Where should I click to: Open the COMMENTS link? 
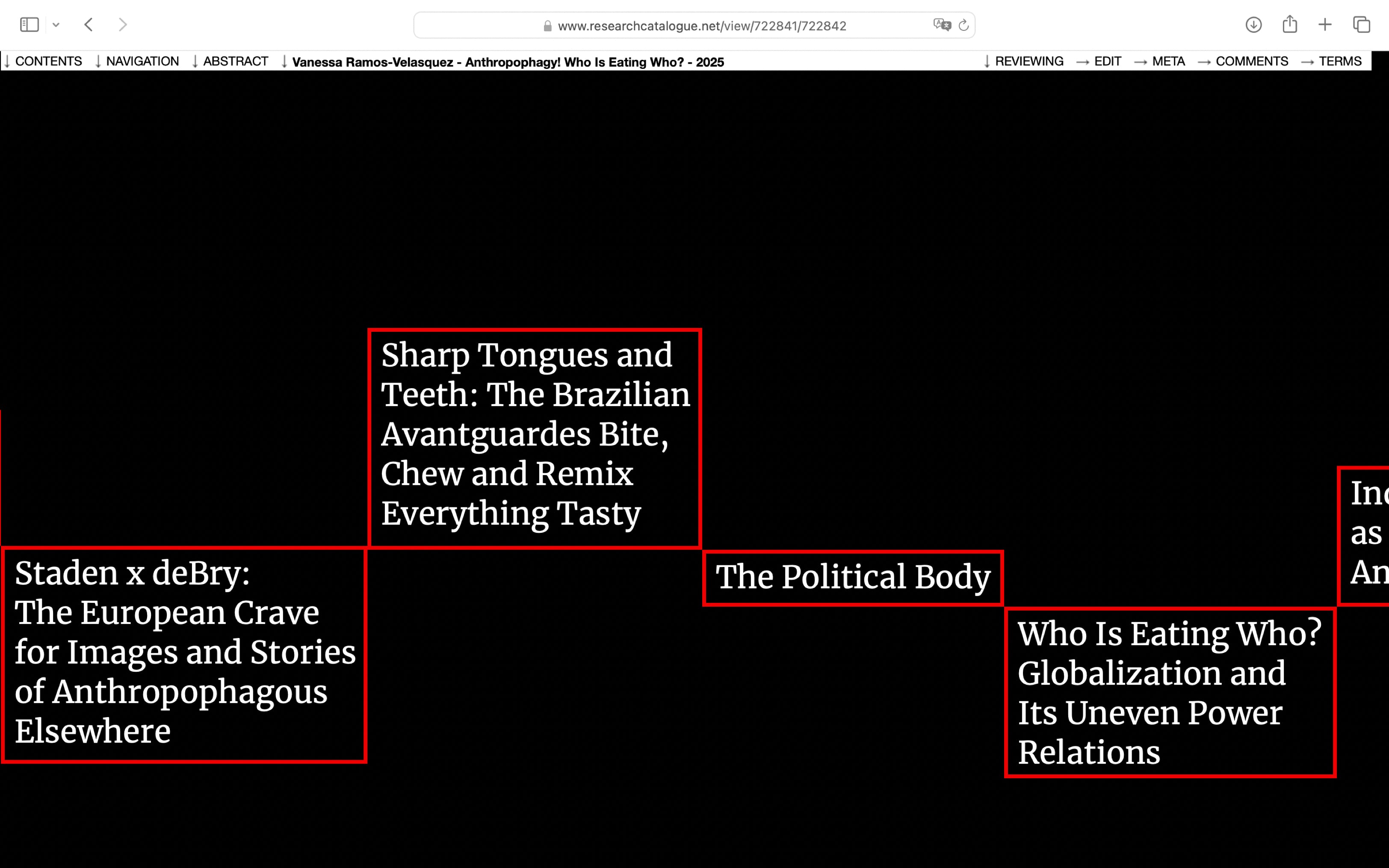(1251, 62)
